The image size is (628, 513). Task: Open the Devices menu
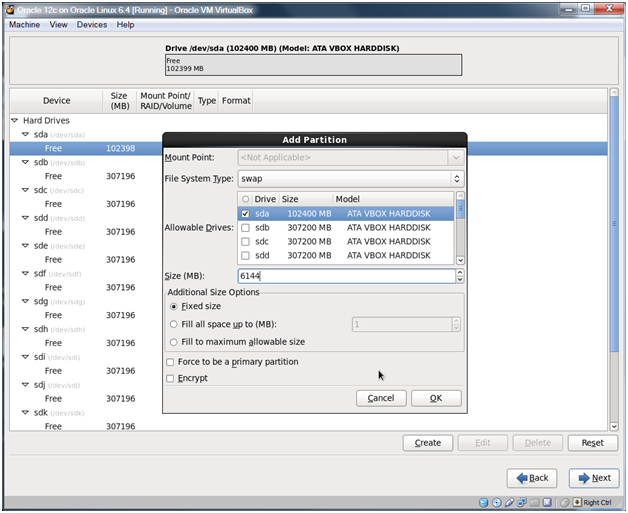click(91, 24)
